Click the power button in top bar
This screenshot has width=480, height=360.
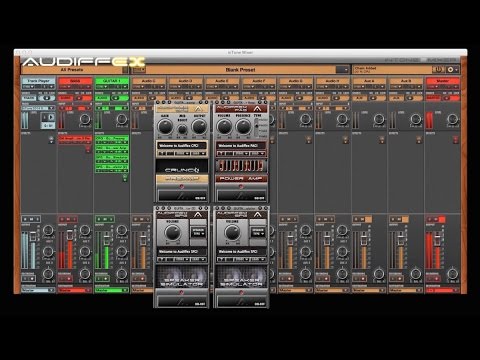pyautogui.click(x=438, y=69)
